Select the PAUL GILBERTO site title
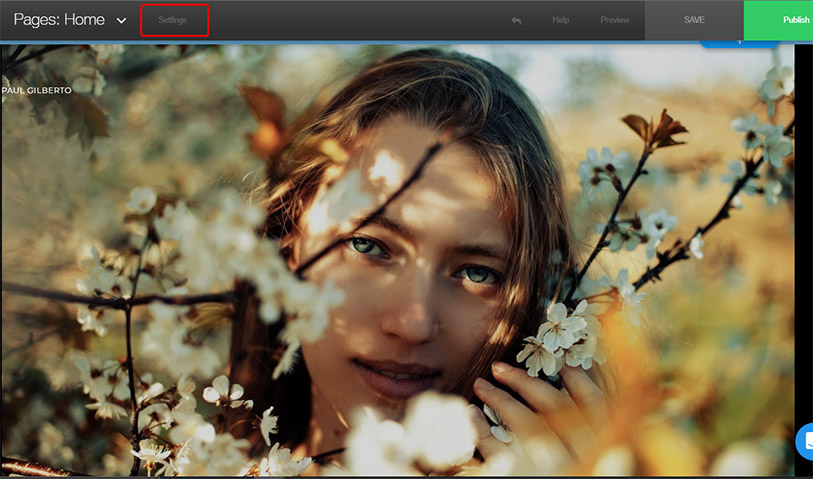This screenshot has width=813, height=479. click(x=37, y=90)
